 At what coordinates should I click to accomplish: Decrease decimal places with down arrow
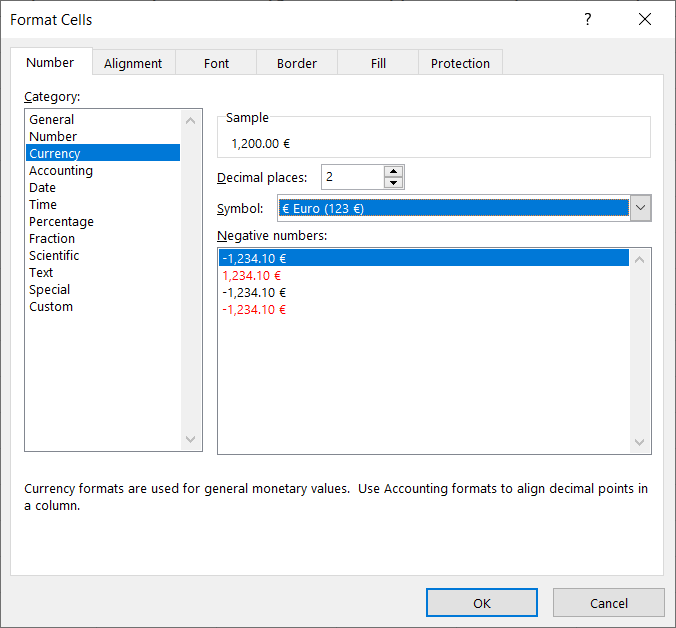click(393, 183)
